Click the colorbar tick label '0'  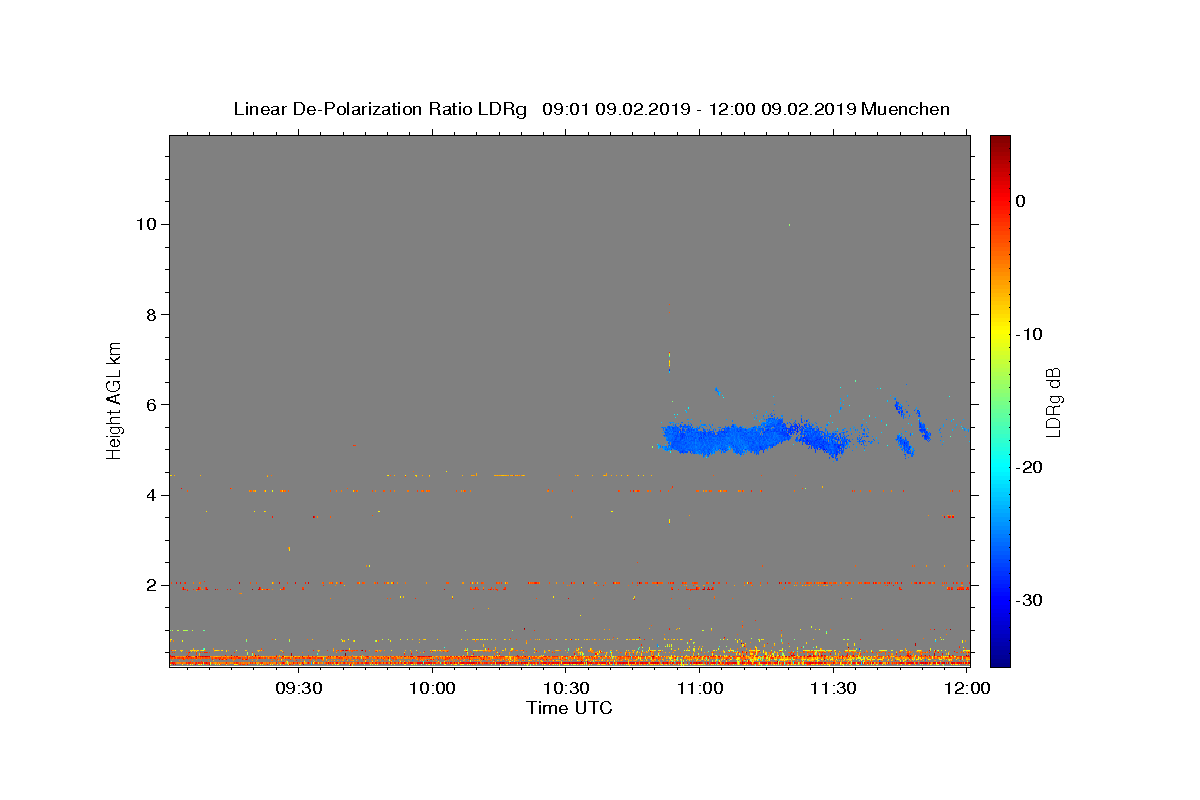1021,201
